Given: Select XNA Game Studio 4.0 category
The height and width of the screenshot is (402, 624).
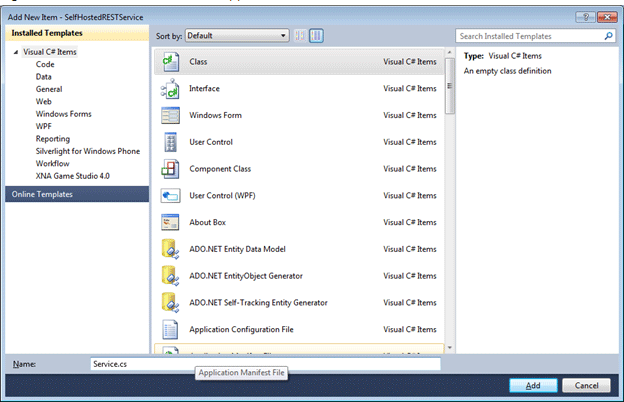Looking at the screenshot, I should point(72,176).
